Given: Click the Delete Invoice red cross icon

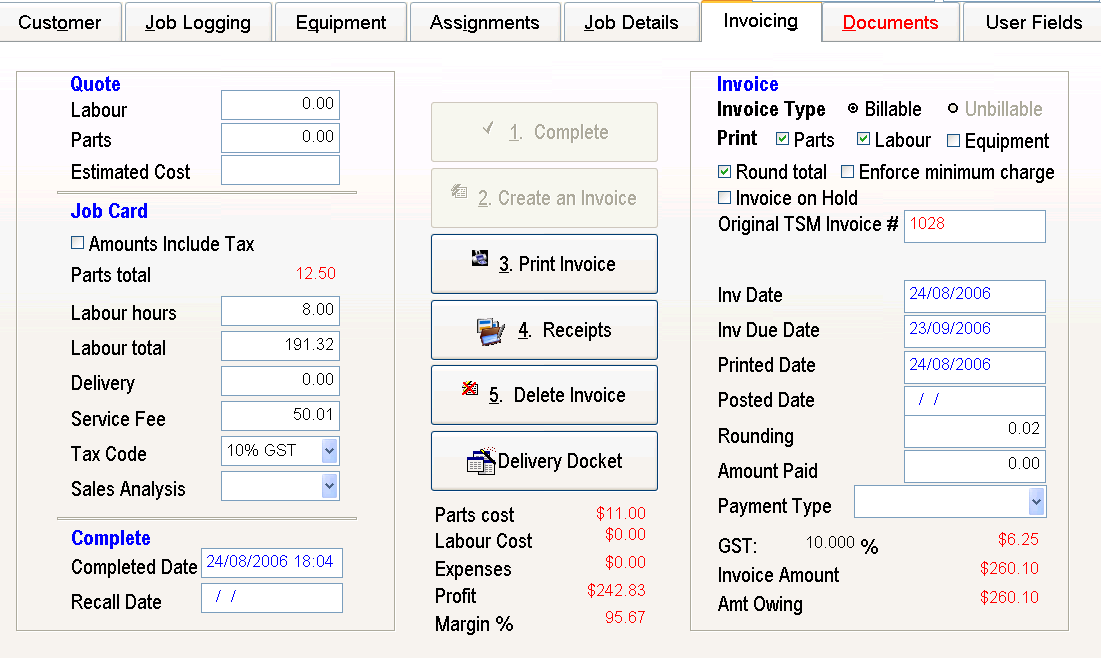Looking at the screenshot, I should pyautogui.click(x=470, y=390).
